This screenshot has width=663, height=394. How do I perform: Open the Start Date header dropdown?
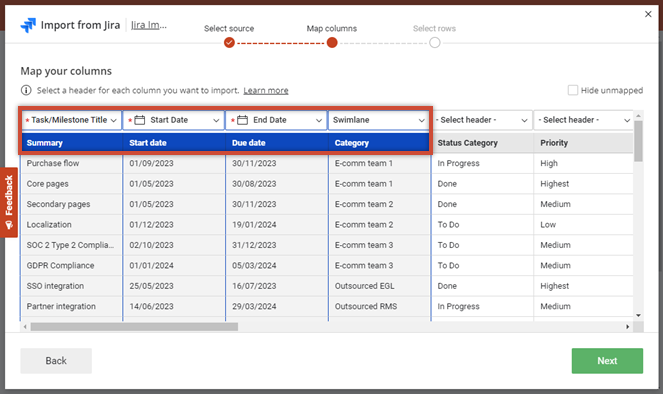click(x=174, y=120)
